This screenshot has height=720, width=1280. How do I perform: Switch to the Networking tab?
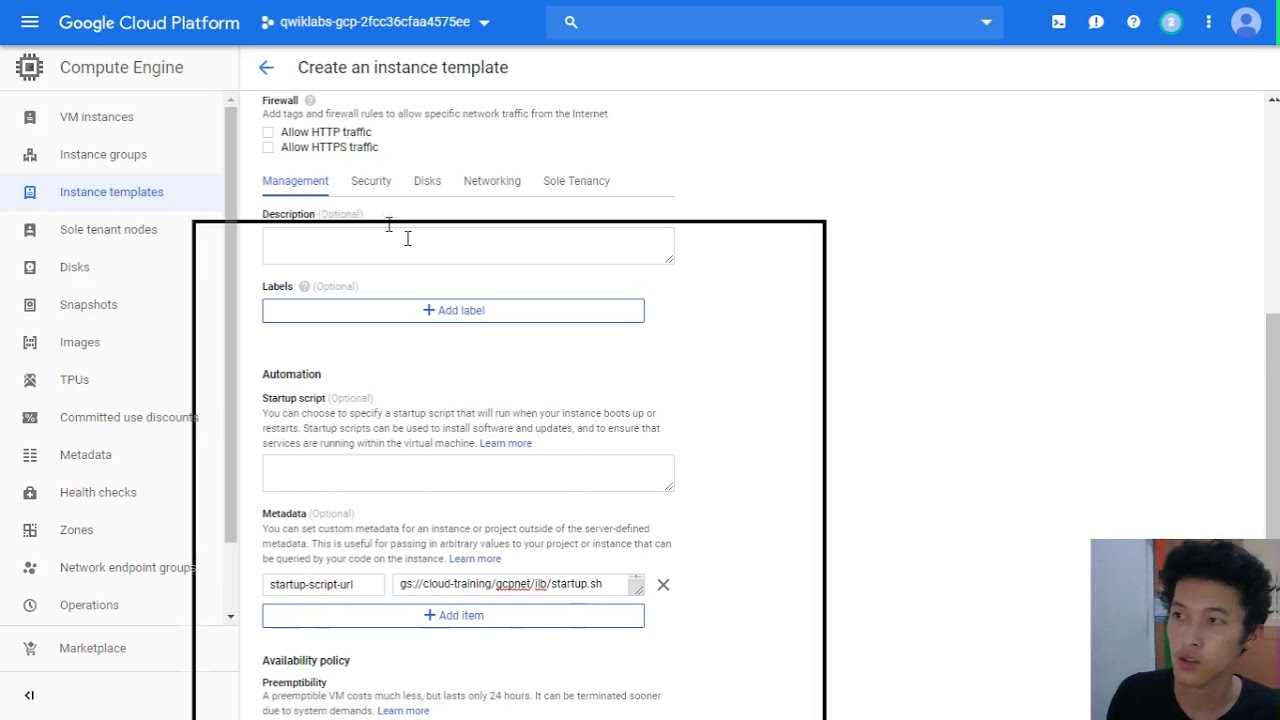[x=492, y=181]
